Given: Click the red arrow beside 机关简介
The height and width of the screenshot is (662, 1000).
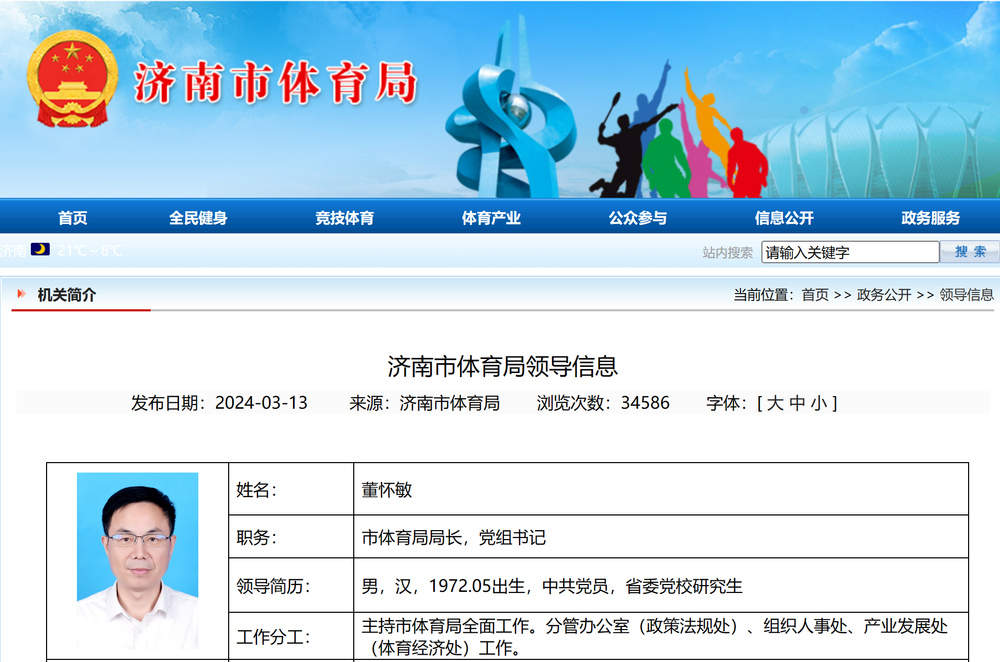Looking at the screenshot, I should point(22,293).
